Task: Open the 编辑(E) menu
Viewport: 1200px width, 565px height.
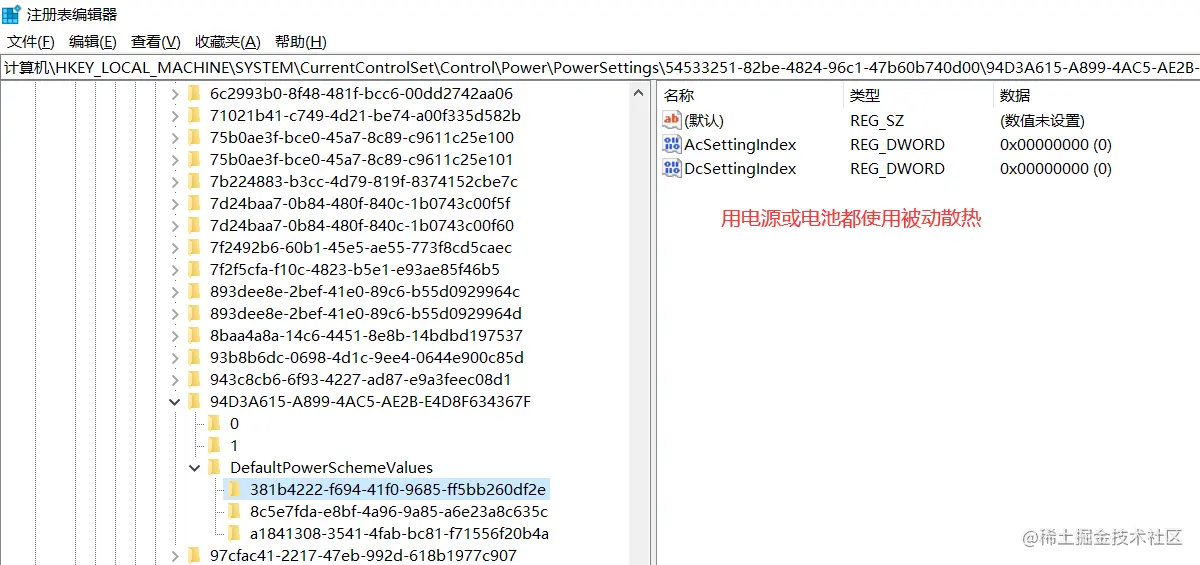Action: [92, 42]
